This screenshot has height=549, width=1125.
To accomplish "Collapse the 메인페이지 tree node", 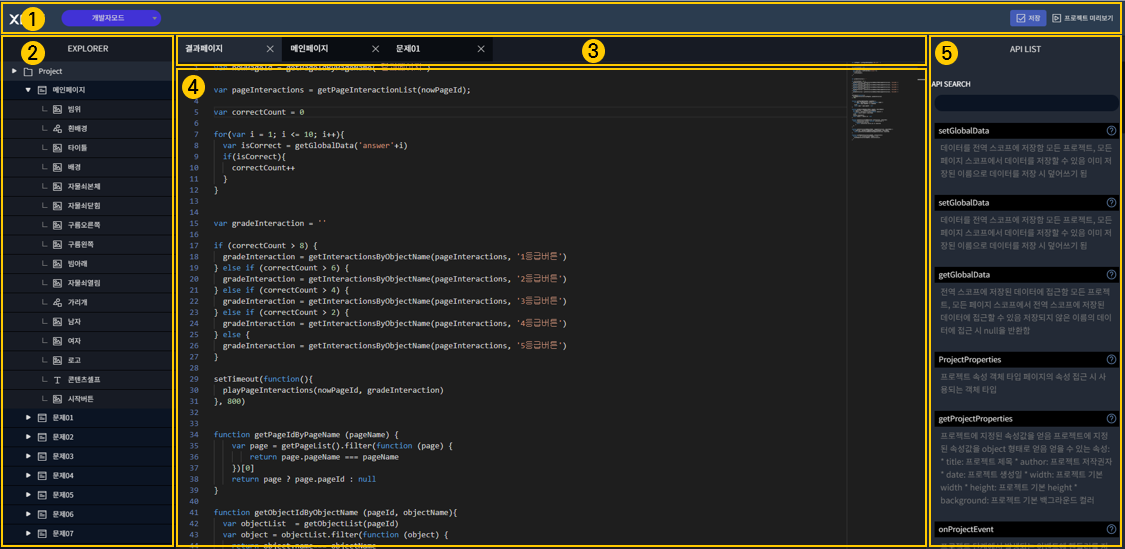I will pos(28,90).
